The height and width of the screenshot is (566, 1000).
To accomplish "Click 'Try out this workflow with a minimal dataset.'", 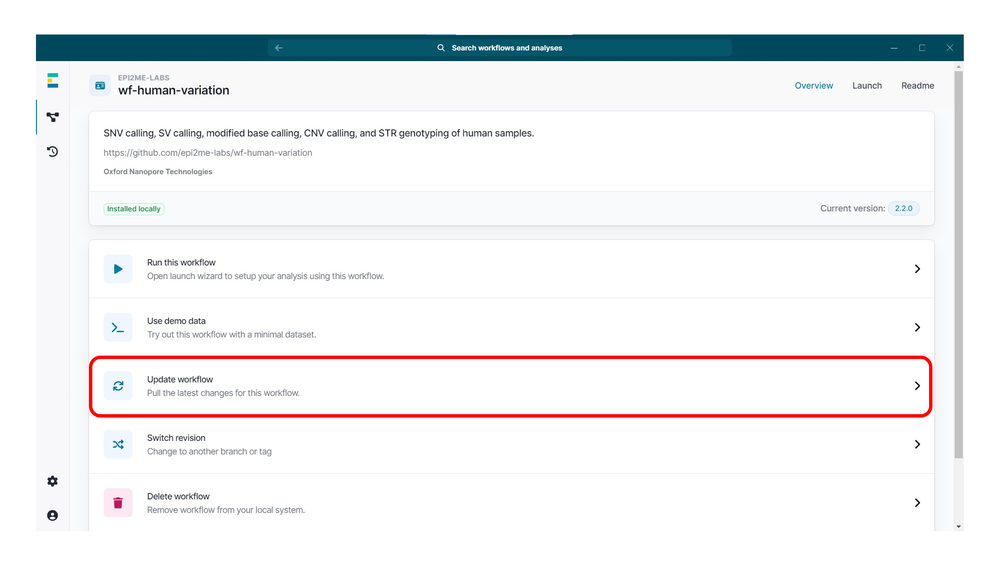I will pos(232,334).
